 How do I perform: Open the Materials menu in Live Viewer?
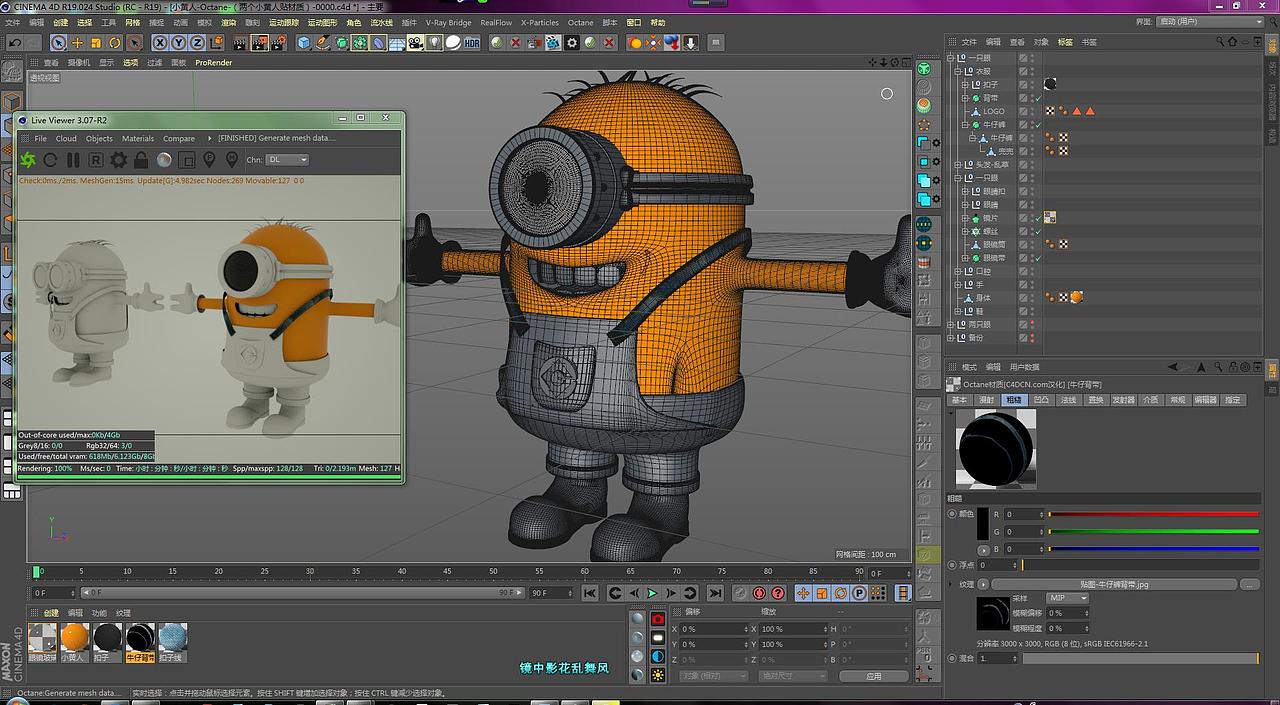click(x=138, y=138)
